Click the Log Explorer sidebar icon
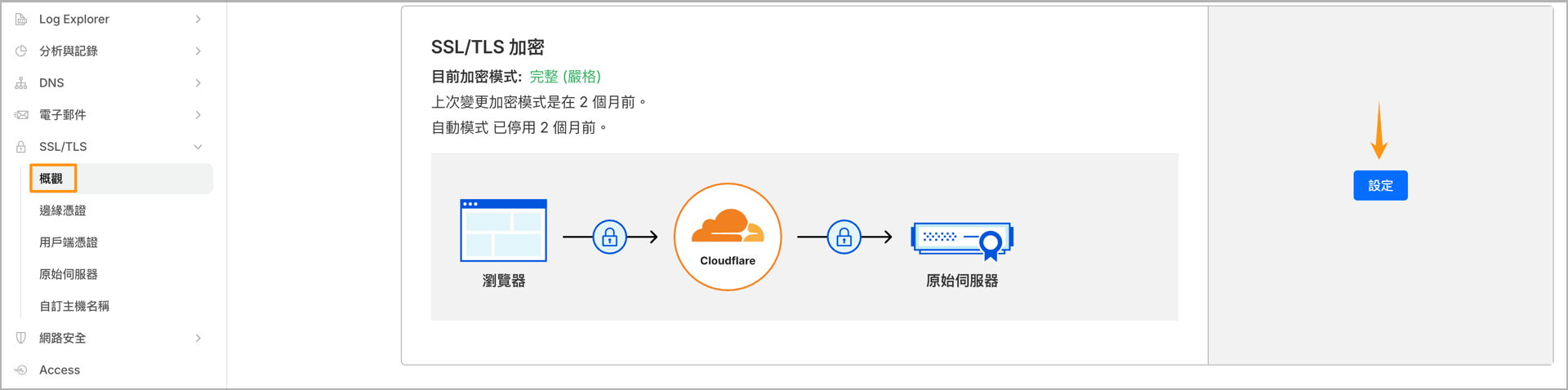 coord(21,19)
